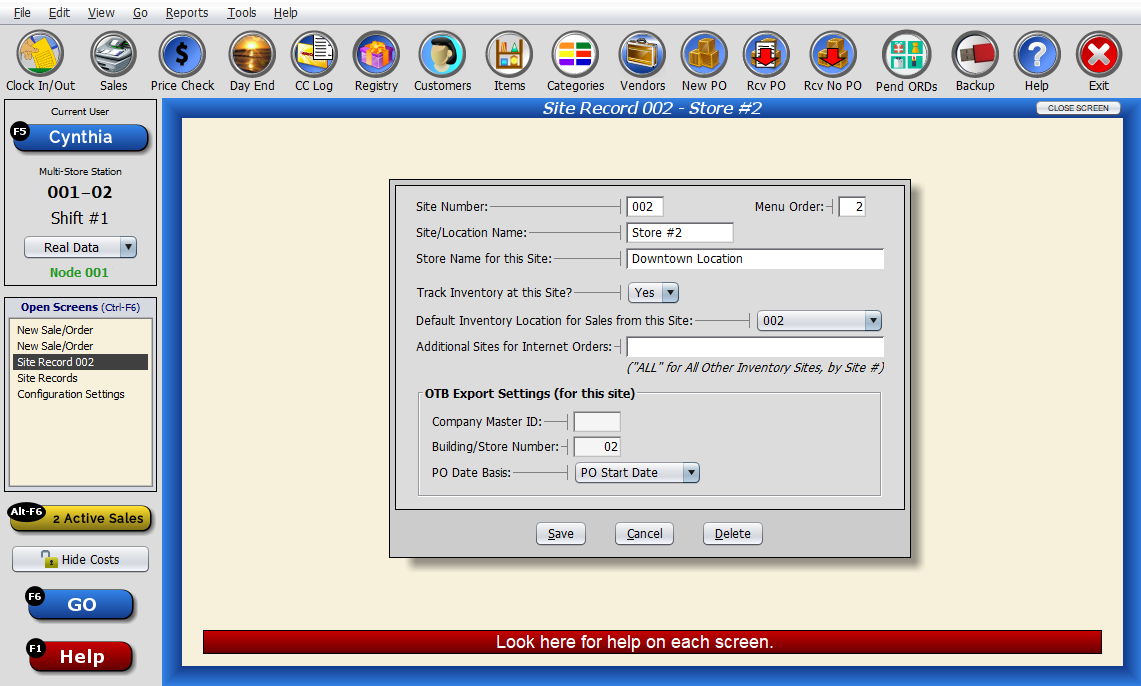
Task: Open the Go menu
Action: (140, 12)
